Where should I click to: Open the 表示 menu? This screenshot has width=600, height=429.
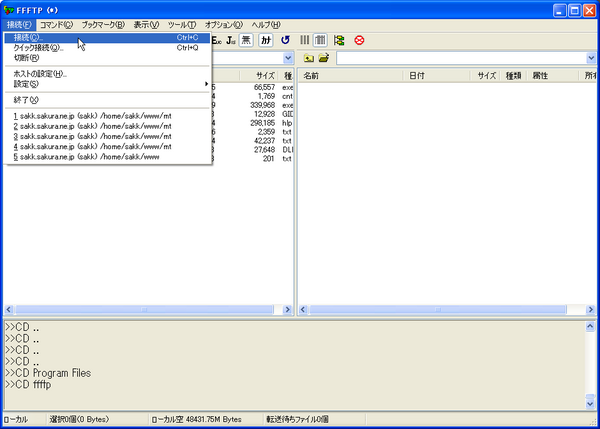[146, 25]
